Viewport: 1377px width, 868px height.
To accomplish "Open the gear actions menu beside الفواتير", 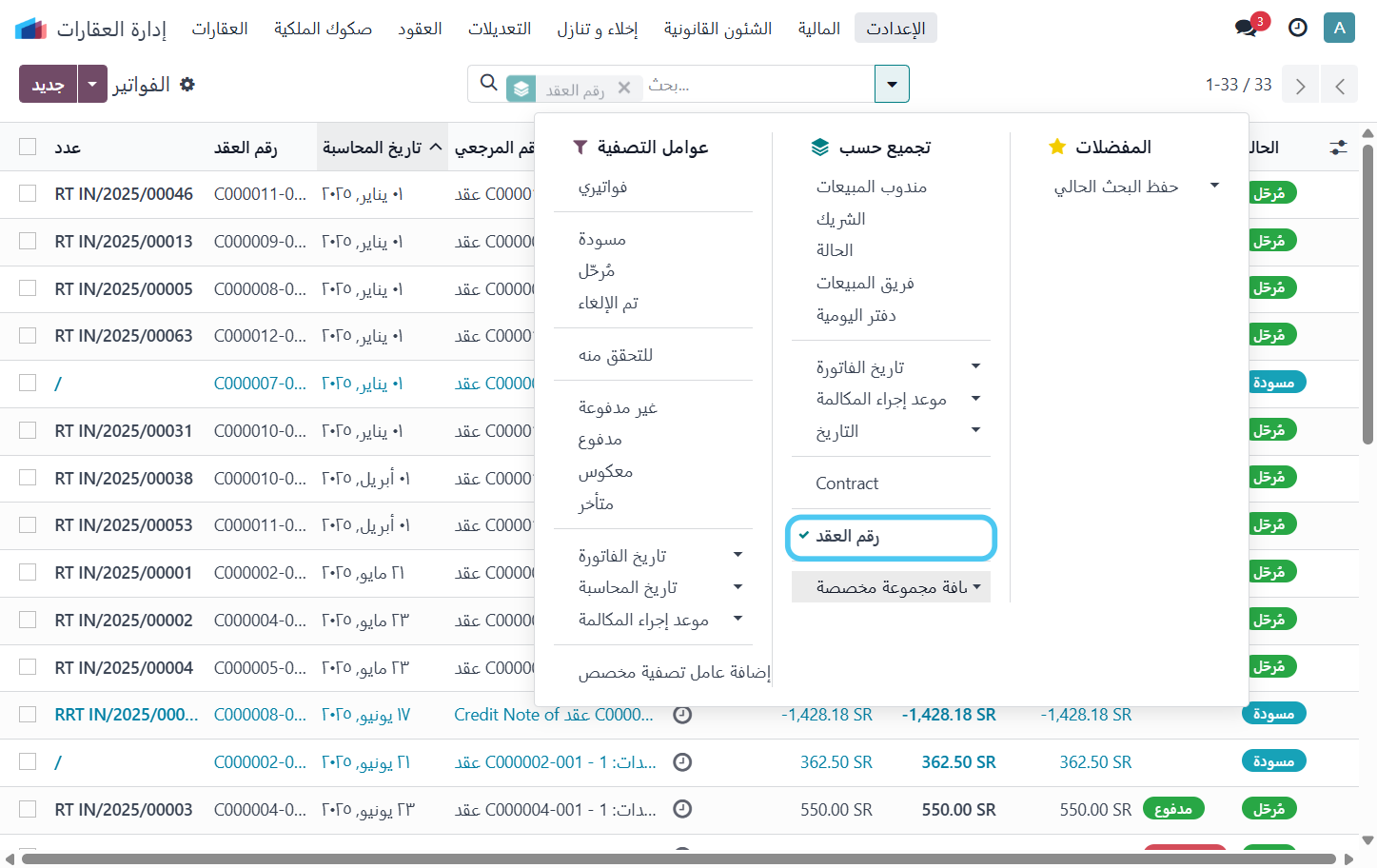I will [x=187, y=85].
